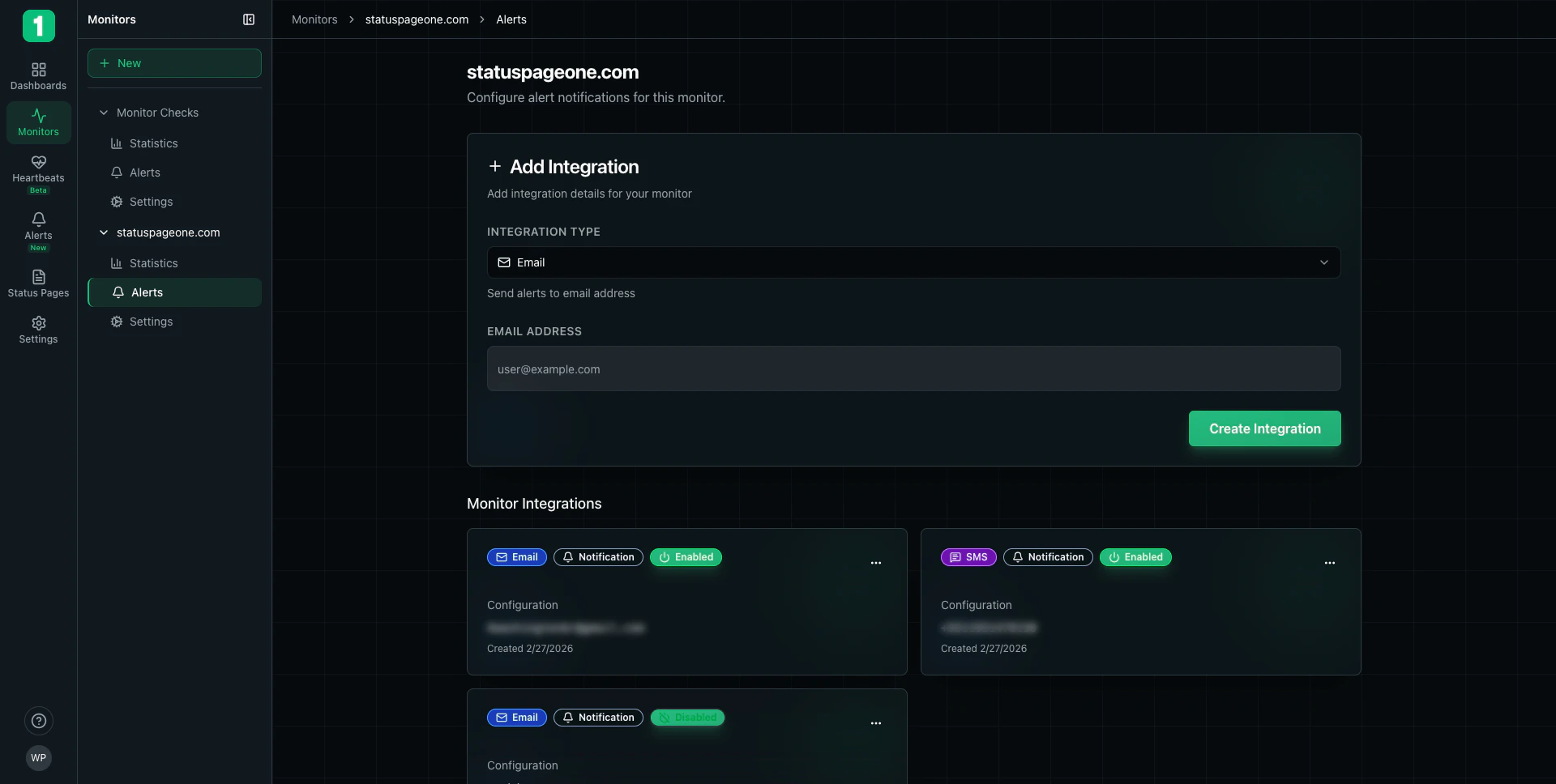Click the New monitor button
Viewport: 1556px width, 784px height.
click(x=174, y=63)
